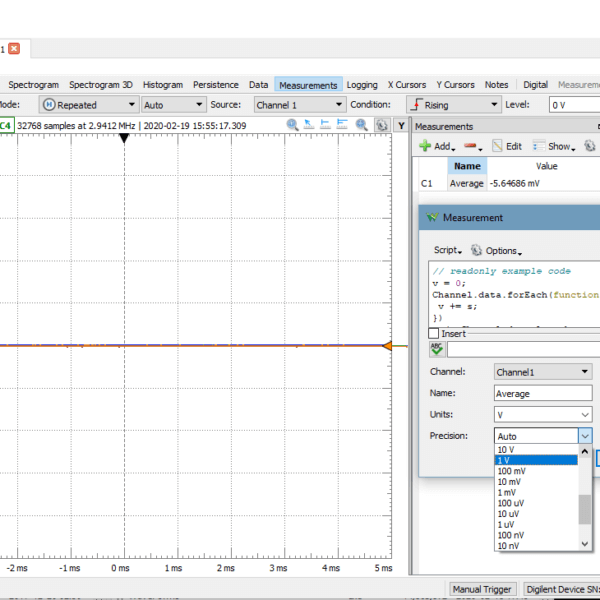Enable X Cursors view

pos(406,85)
